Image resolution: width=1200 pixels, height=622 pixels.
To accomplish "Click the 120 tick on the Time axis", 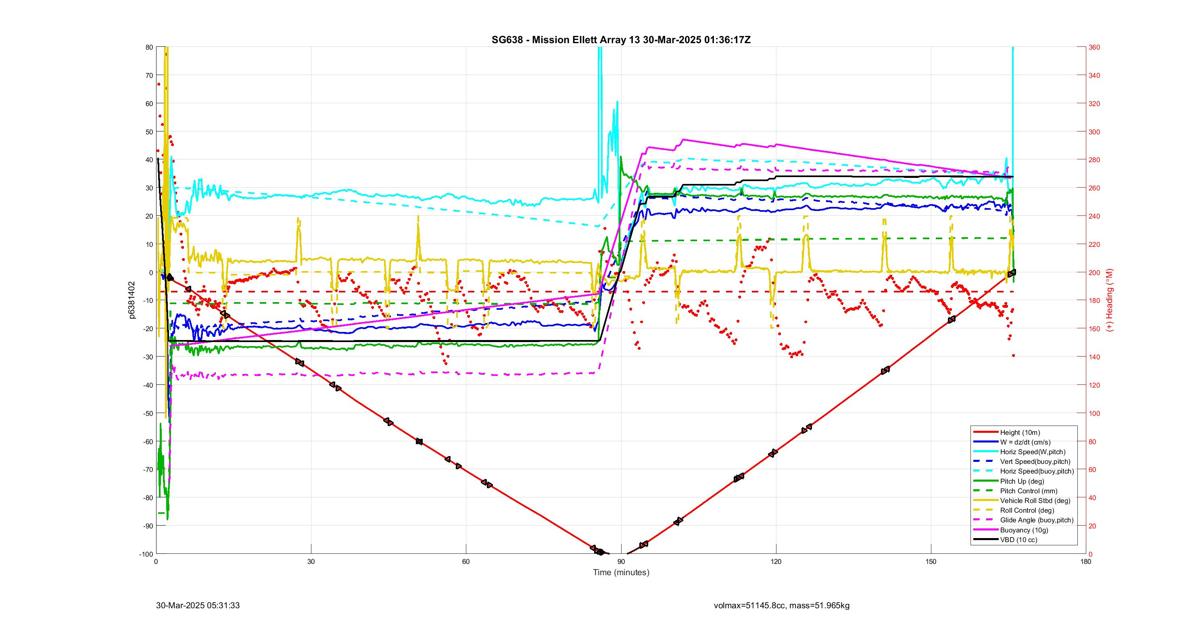I will pyautogui.click(x=776, y=562).
